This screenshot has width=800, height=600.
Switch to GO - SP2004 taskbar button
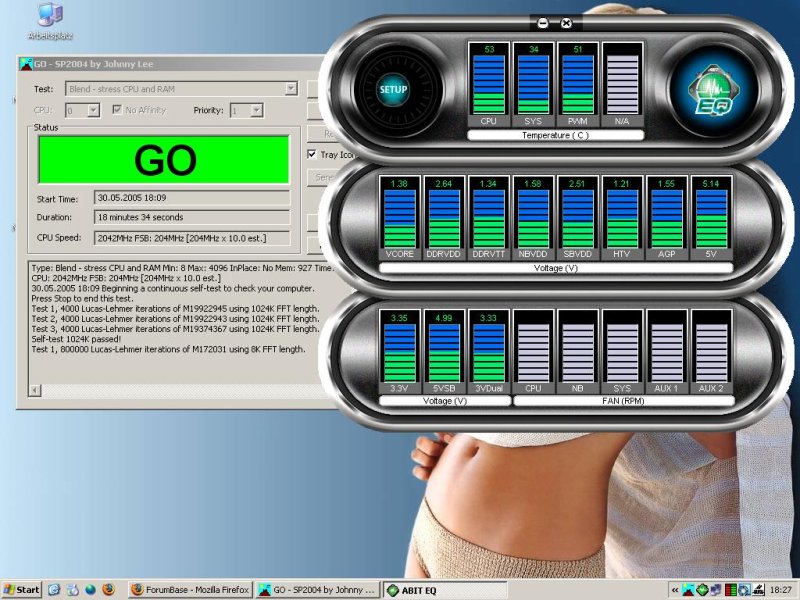click(x=317, y=590)
